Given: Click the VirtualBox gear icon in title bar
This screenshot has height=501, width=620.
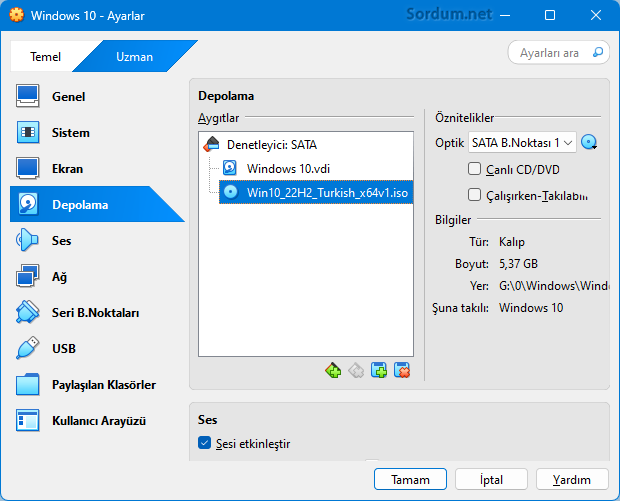Looking at the screenshot, I should tap(16, 15).
